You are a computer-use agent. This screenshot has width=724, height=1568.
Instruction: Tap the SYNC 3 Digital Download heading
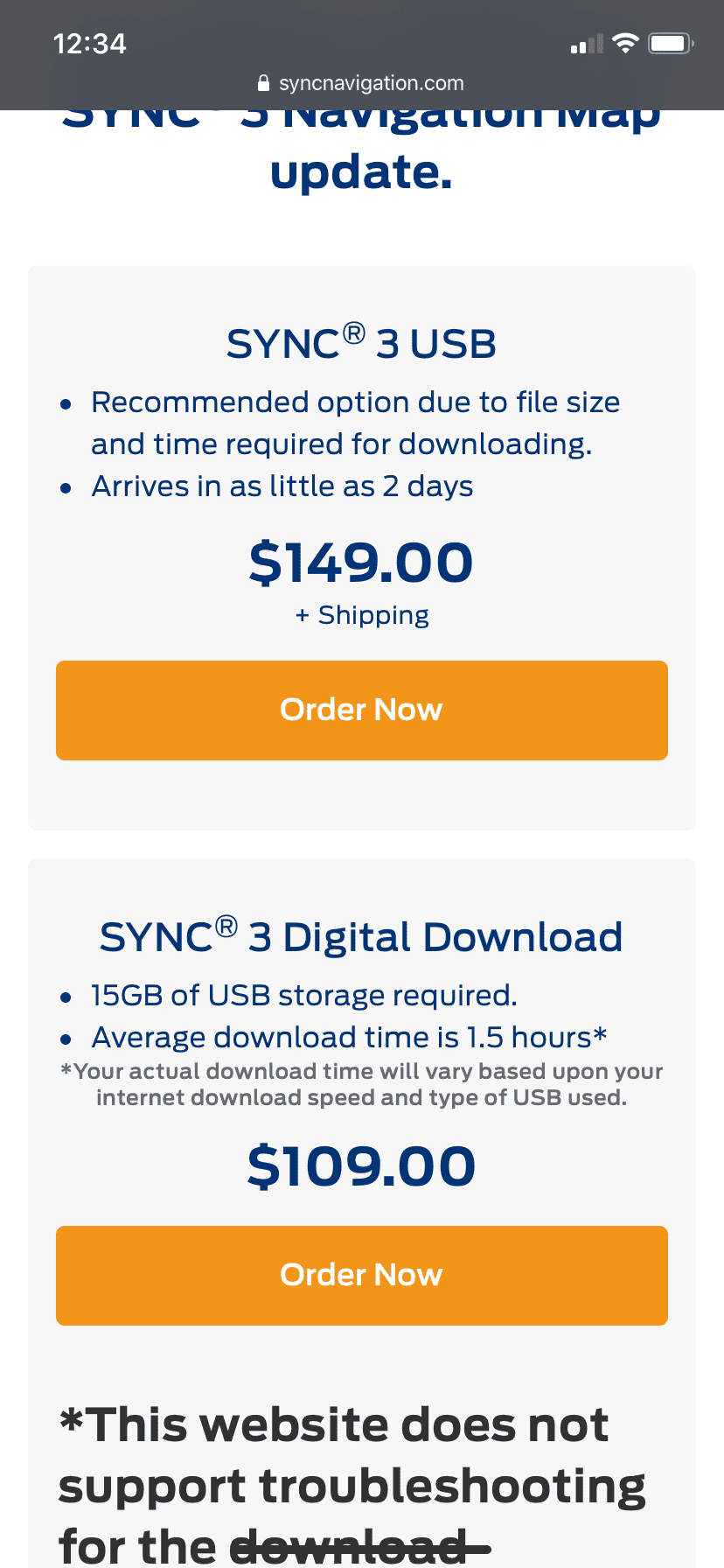(361, 936)
